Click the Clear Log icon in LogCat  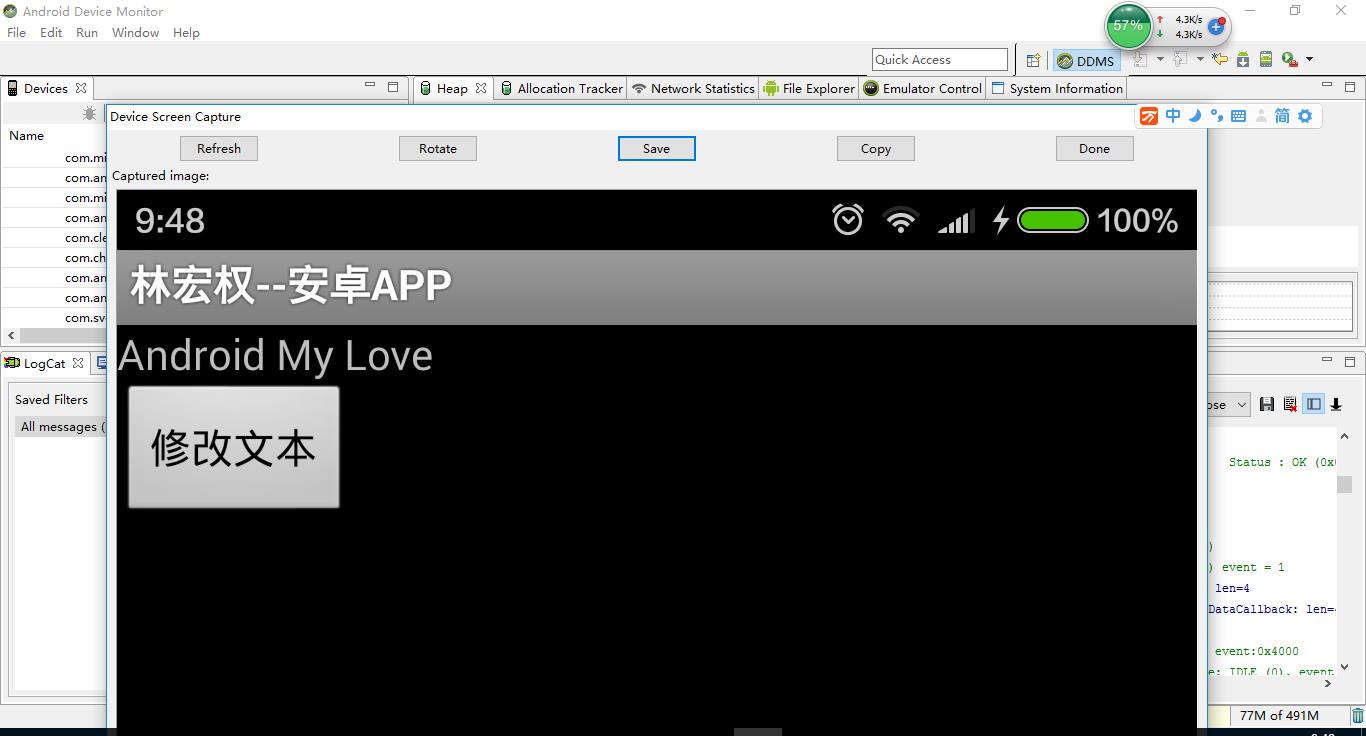[x=1290, y=404]
